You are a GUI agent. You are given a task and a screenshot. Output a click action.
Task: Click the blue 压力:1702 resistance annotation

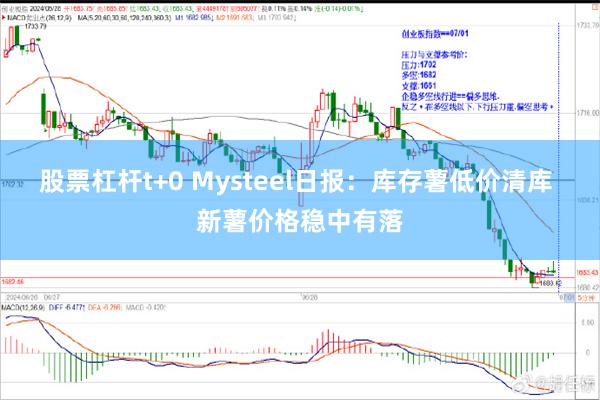pos(419,65)
